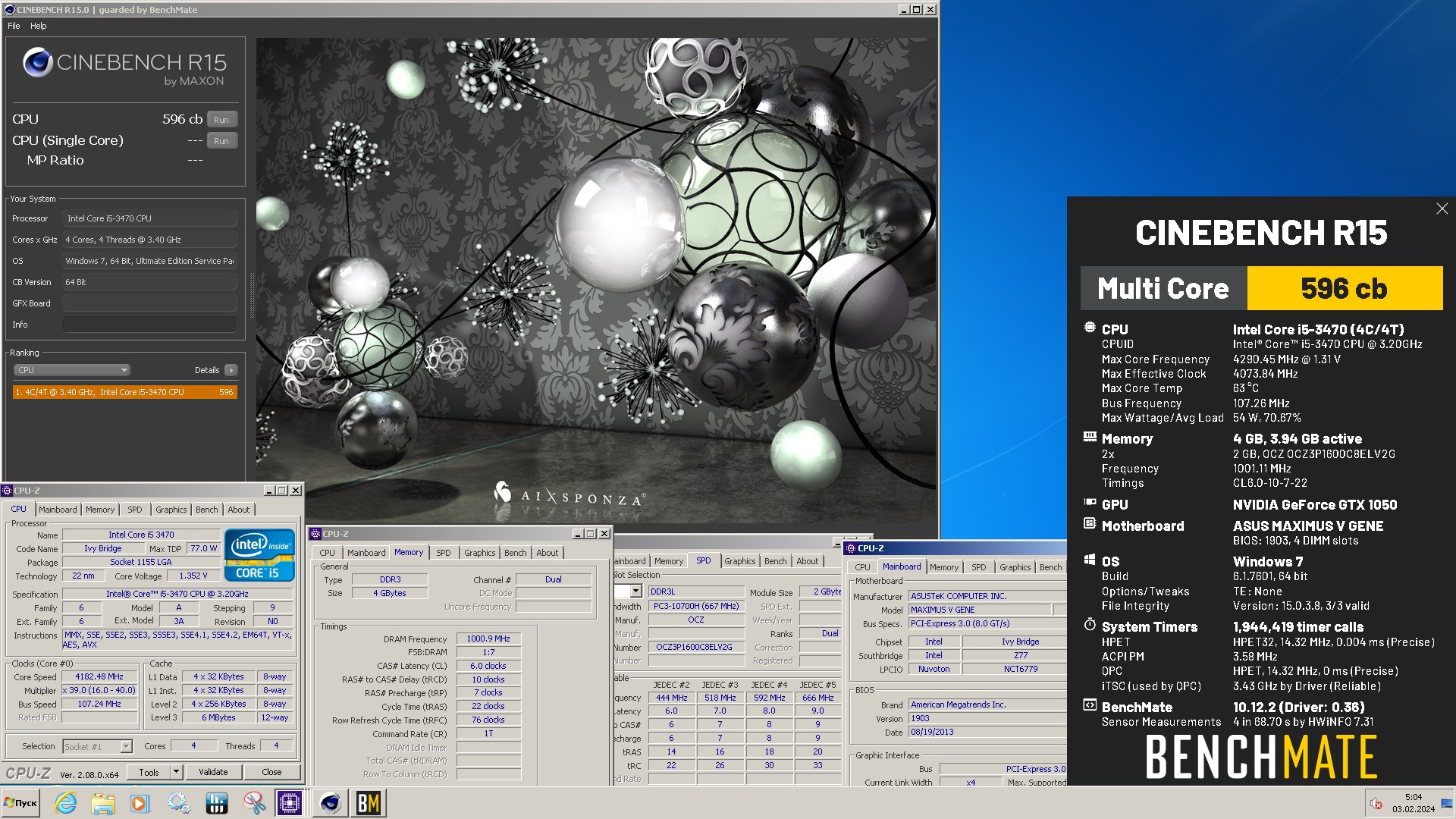The image size is (1456, 819).
Task: Click the Пуск start button
Action: [x=20, y=803]
